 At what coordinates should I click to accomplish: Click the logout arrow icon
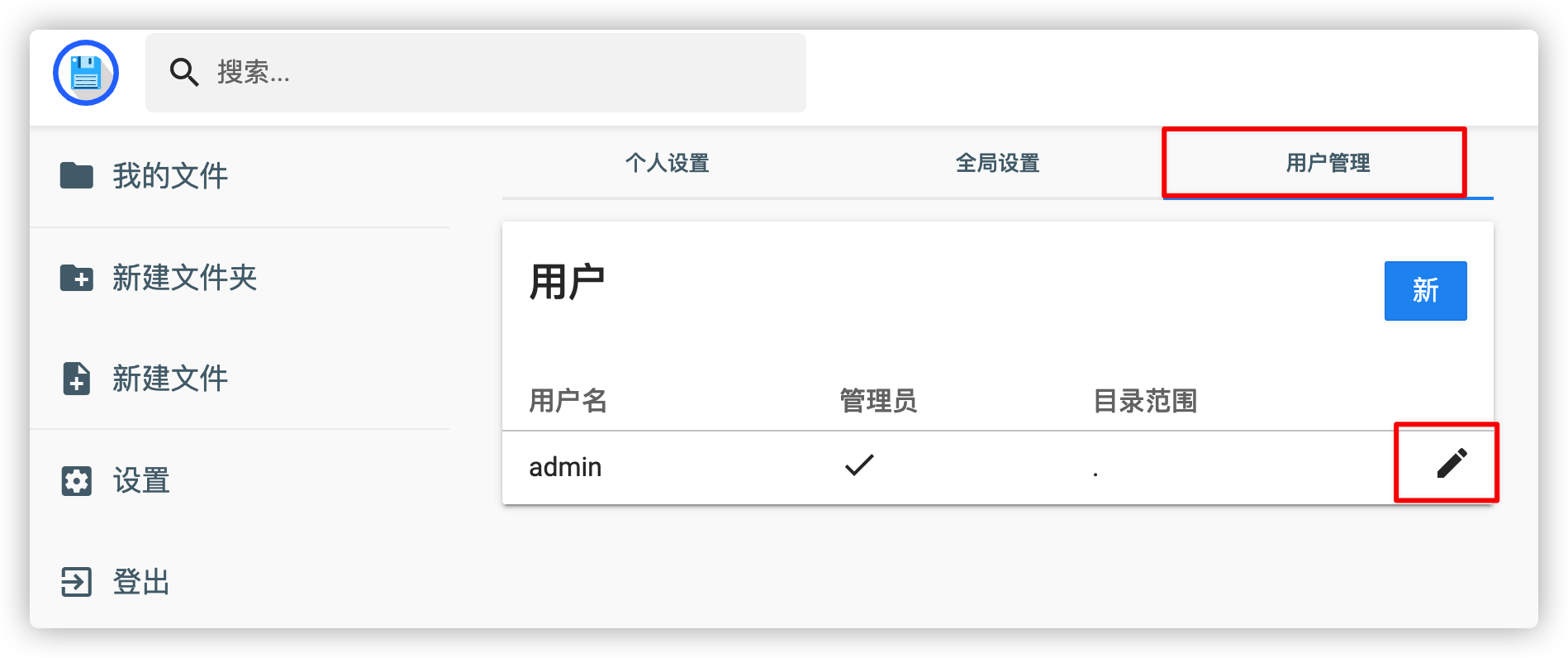tap(77, 582)
